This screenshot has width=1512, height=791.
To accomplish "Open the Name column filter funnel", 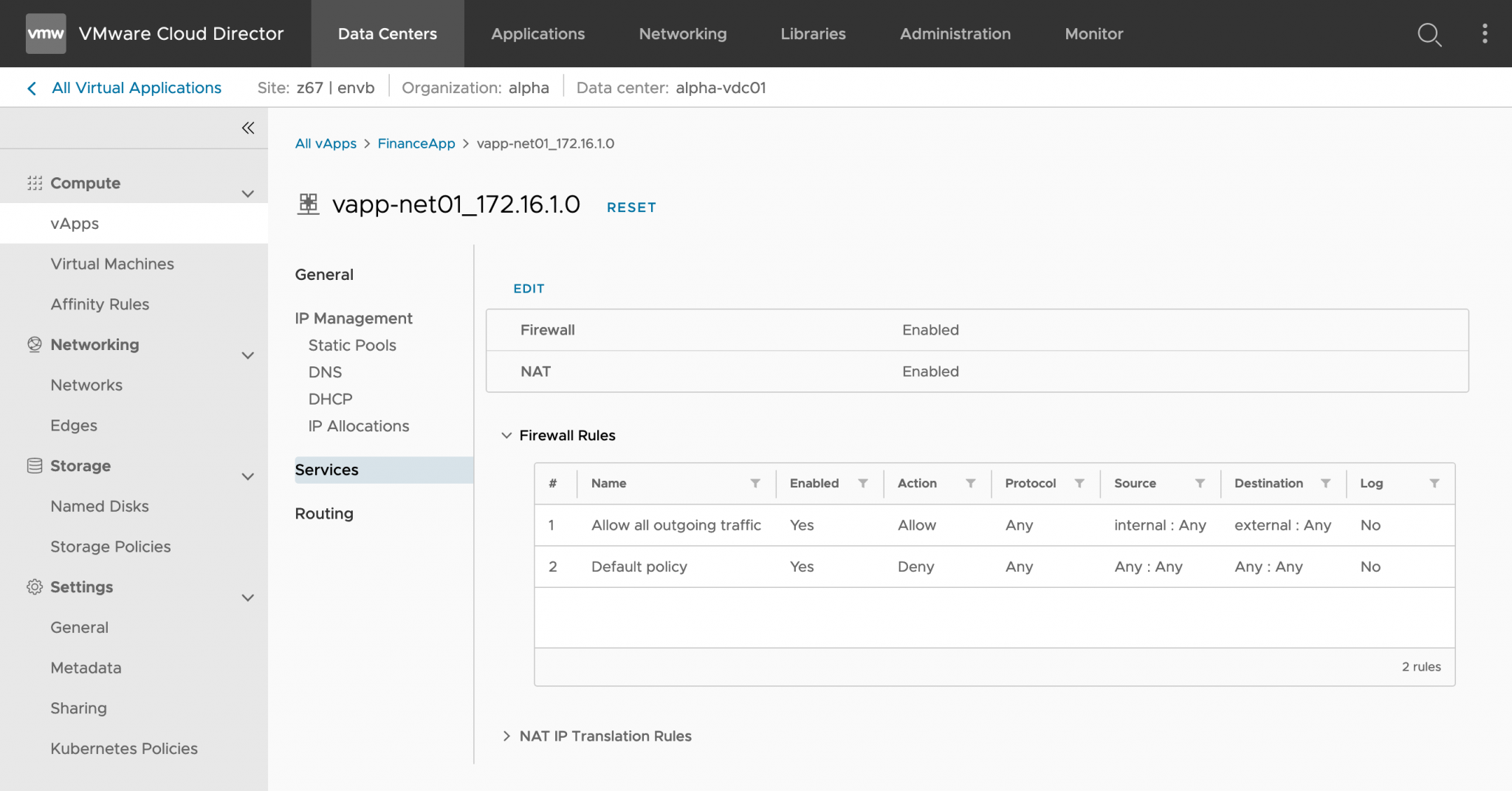I will [x=755, y=483].
